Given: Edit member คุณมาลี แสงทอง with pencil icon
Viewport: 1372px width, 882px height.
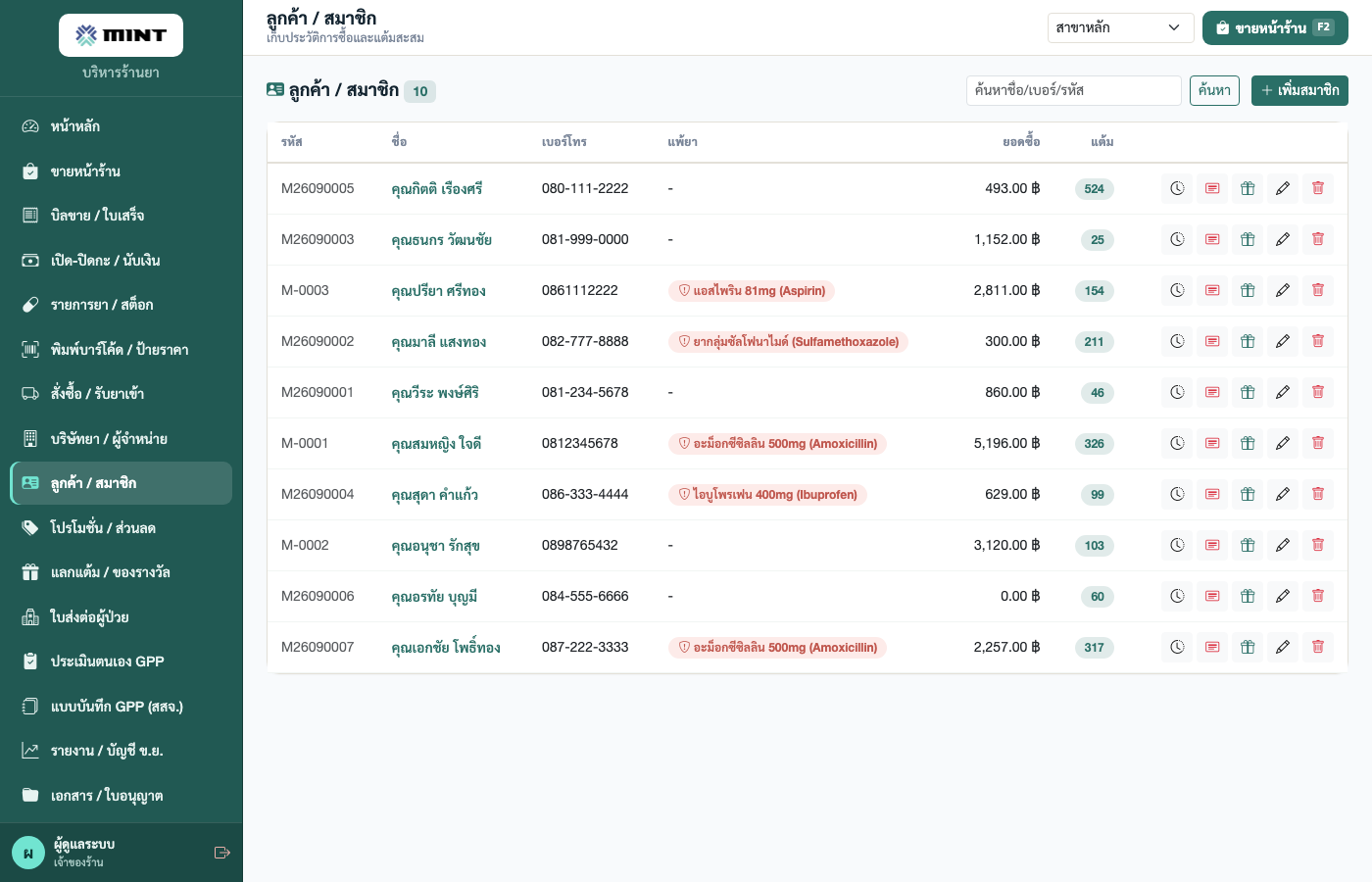Looking at the screenshot, I should 1283,341.
